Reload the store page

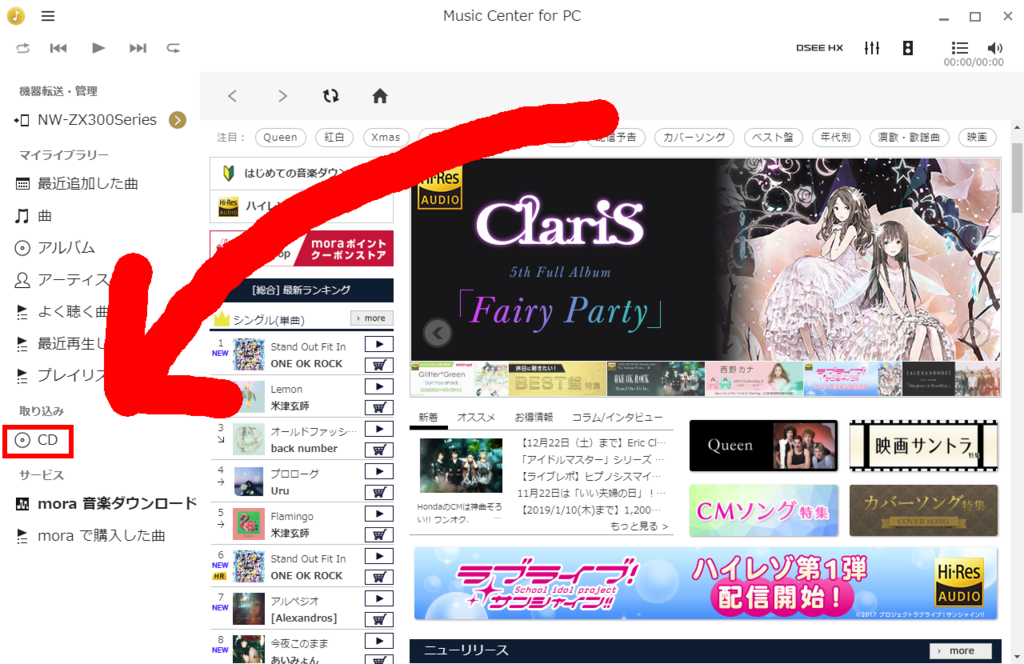pyautogui.click(x=331, y=96)
